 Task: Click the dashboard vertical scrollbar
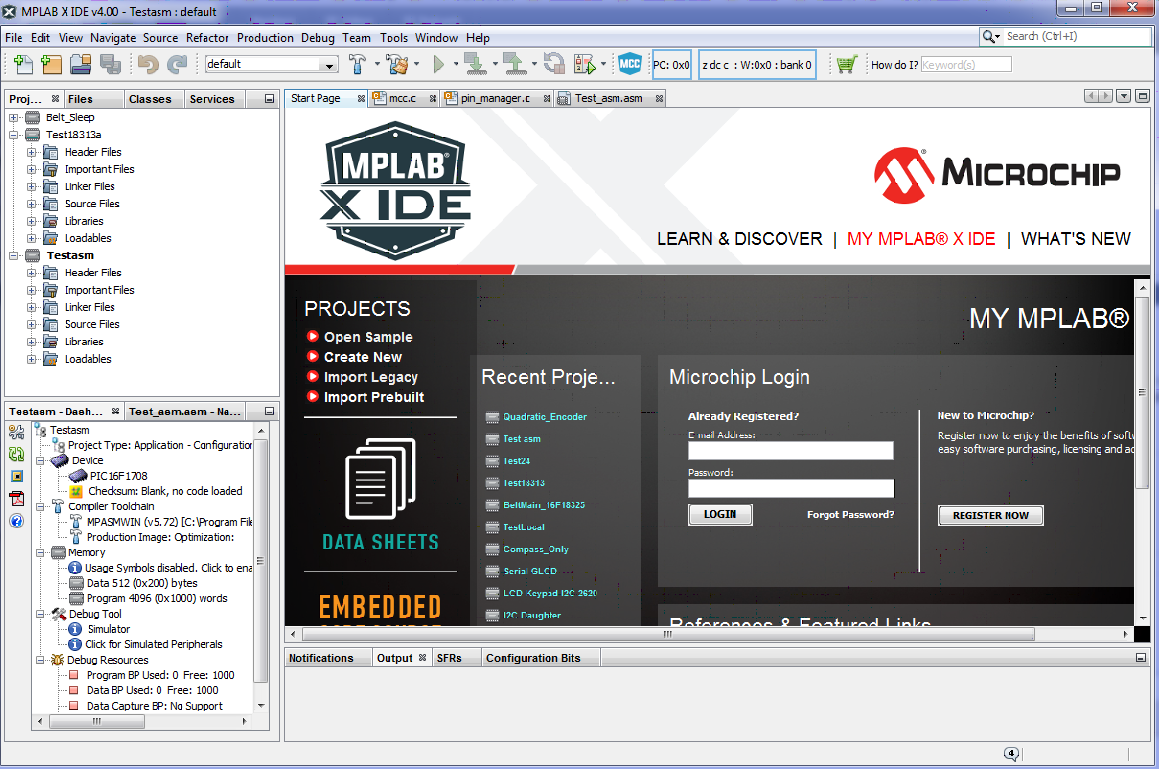[260, 560]
